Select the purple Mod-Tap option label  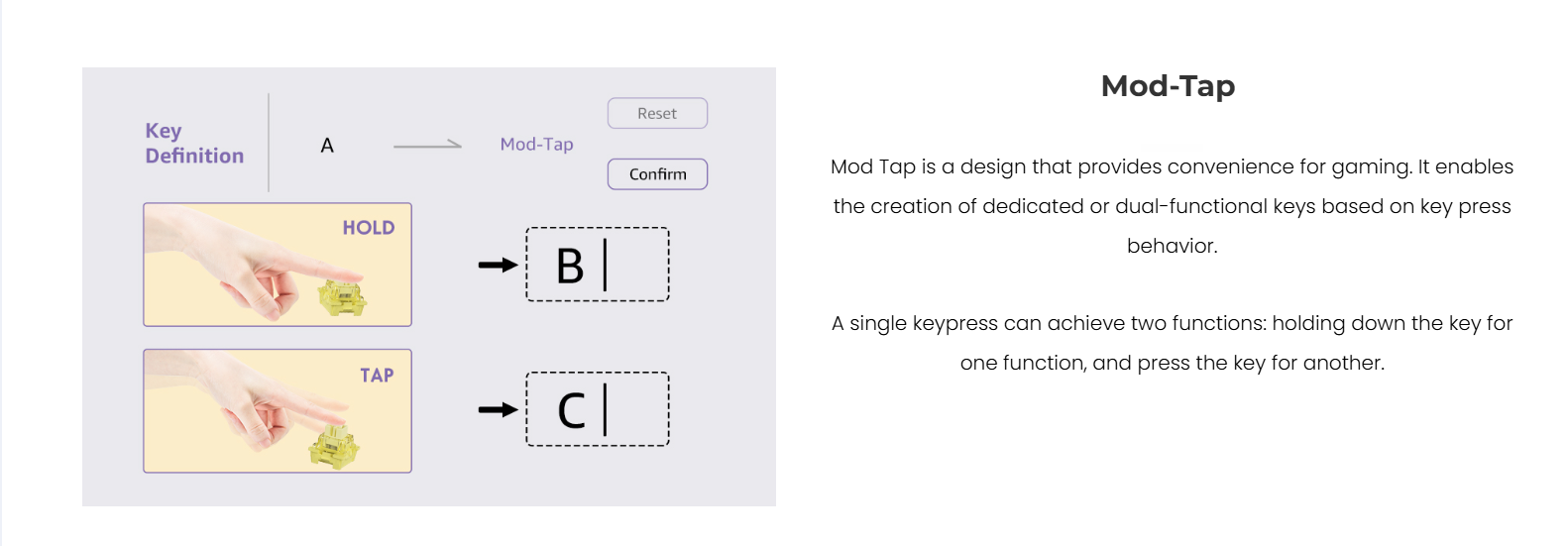pos(536,145)
